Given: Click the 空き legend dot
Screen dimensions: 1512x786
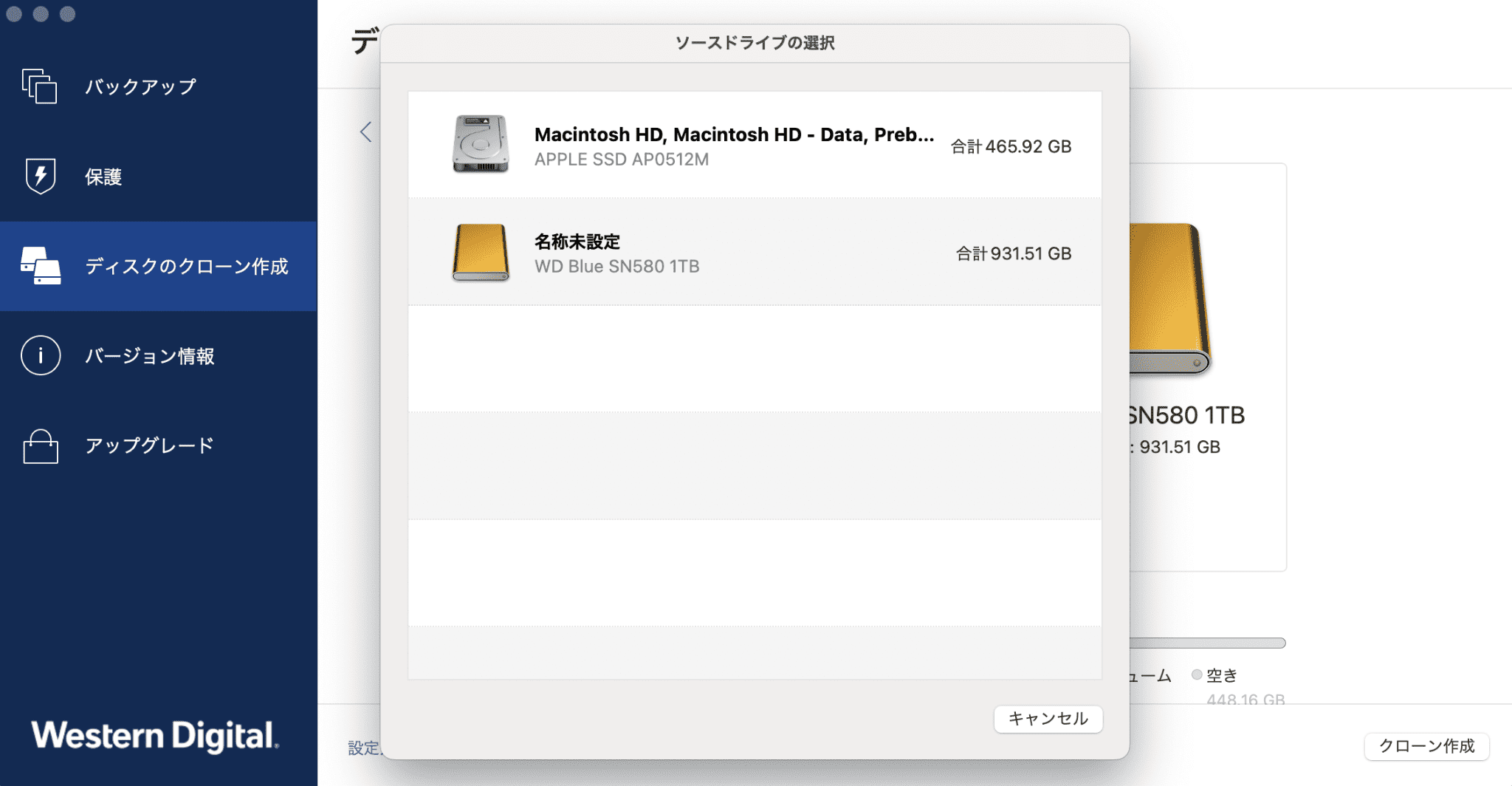Looking at the screenshot, I should 1197,674.
